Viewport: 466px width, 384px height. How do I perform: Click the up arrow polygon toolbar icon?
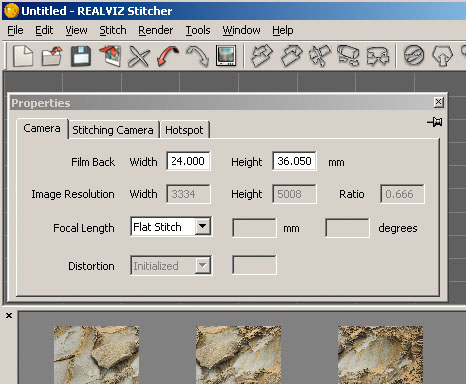tap(443, 55)
